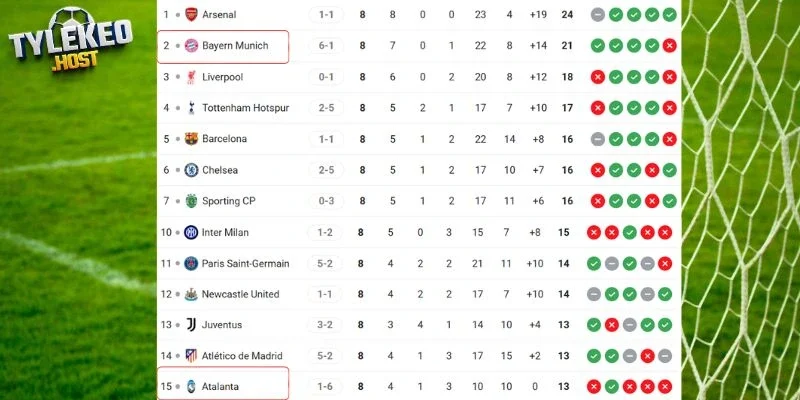Screen dimensions: 800x400
Task: Open the Sporting CP team link
Action: (229, 201)
